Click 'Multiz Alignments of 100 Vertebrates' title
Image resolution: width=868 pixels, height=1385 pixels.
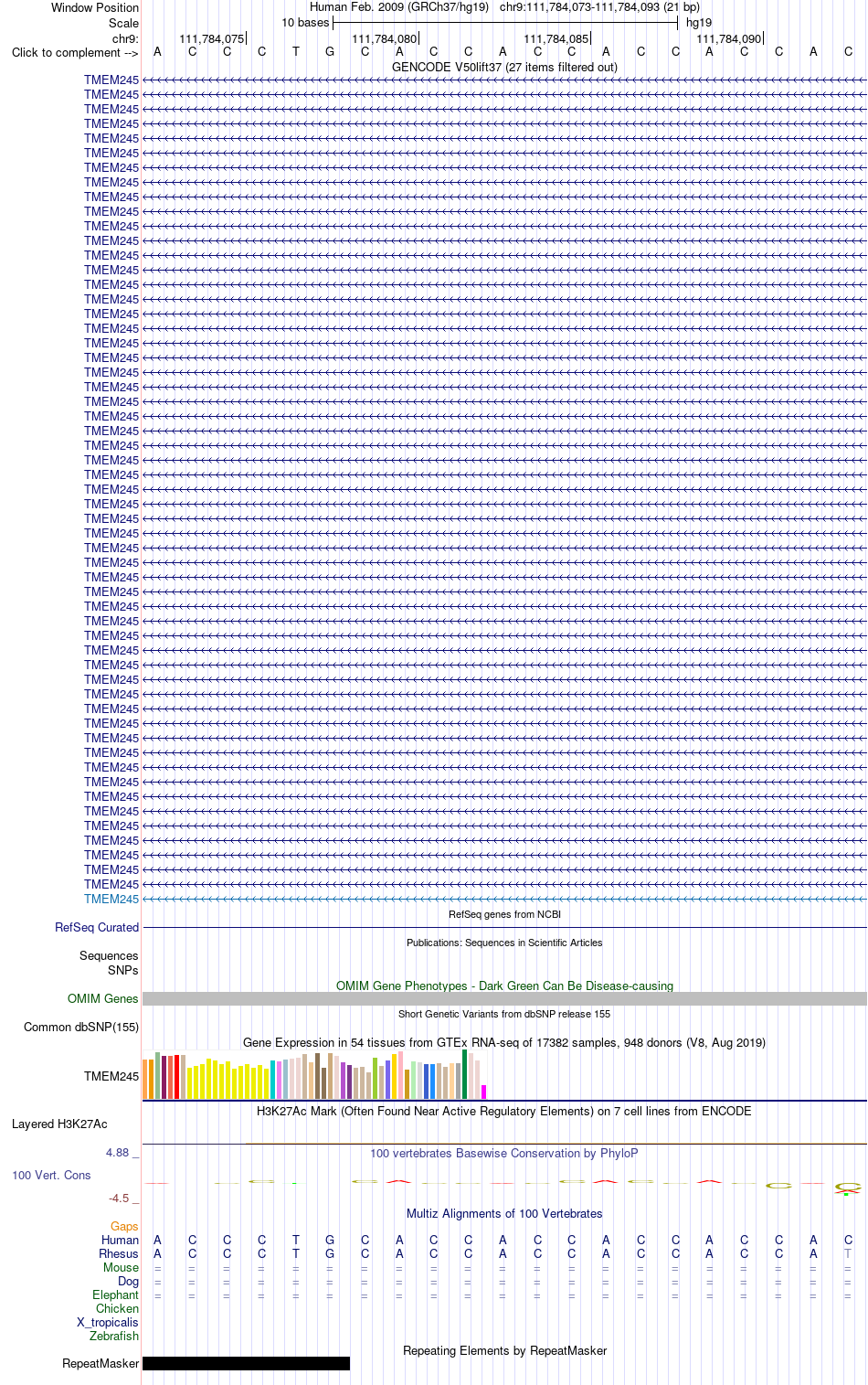point(504,1213)
